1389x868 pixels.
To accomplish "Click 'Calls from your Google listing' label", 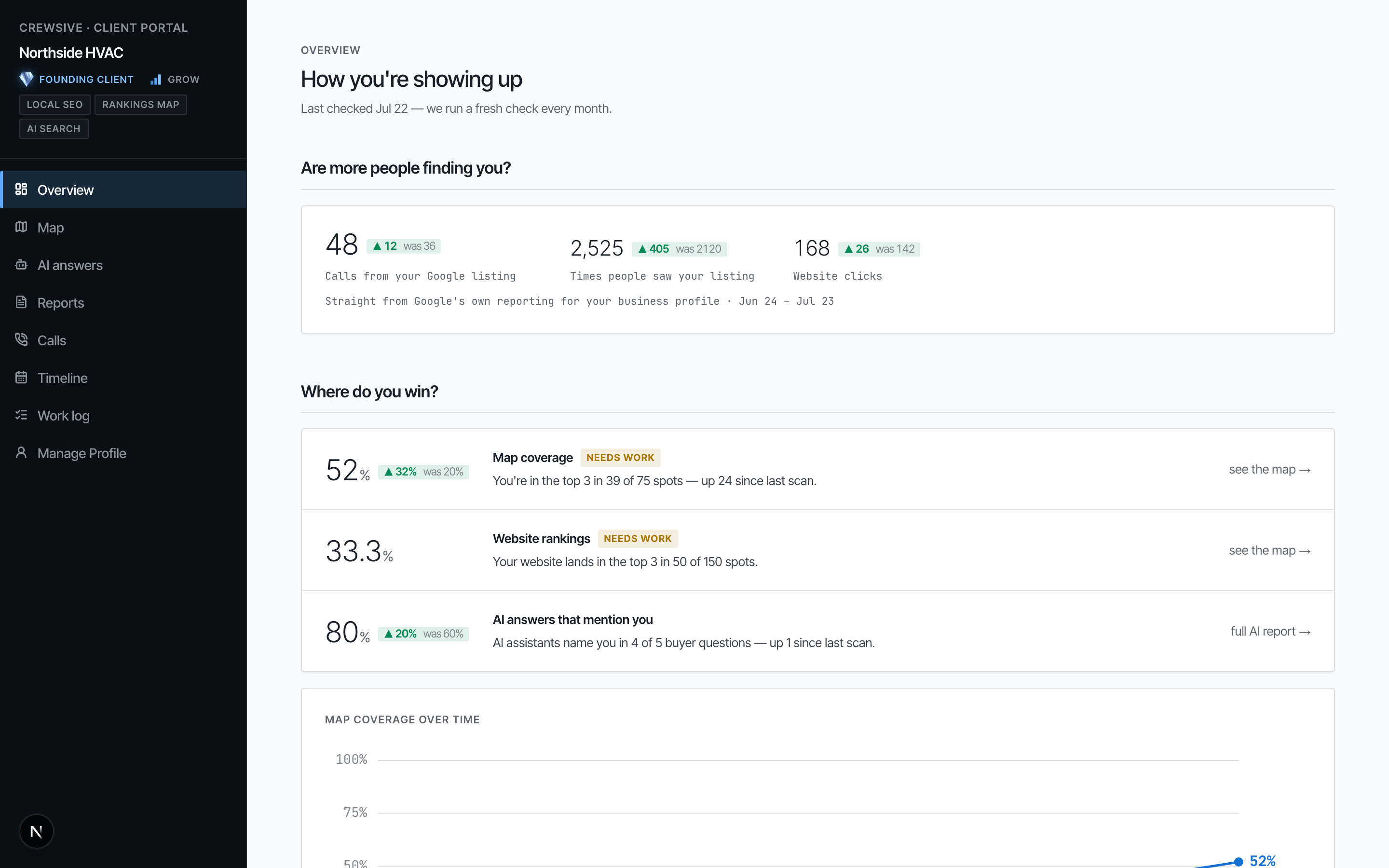I will click(x=421, y=276).
